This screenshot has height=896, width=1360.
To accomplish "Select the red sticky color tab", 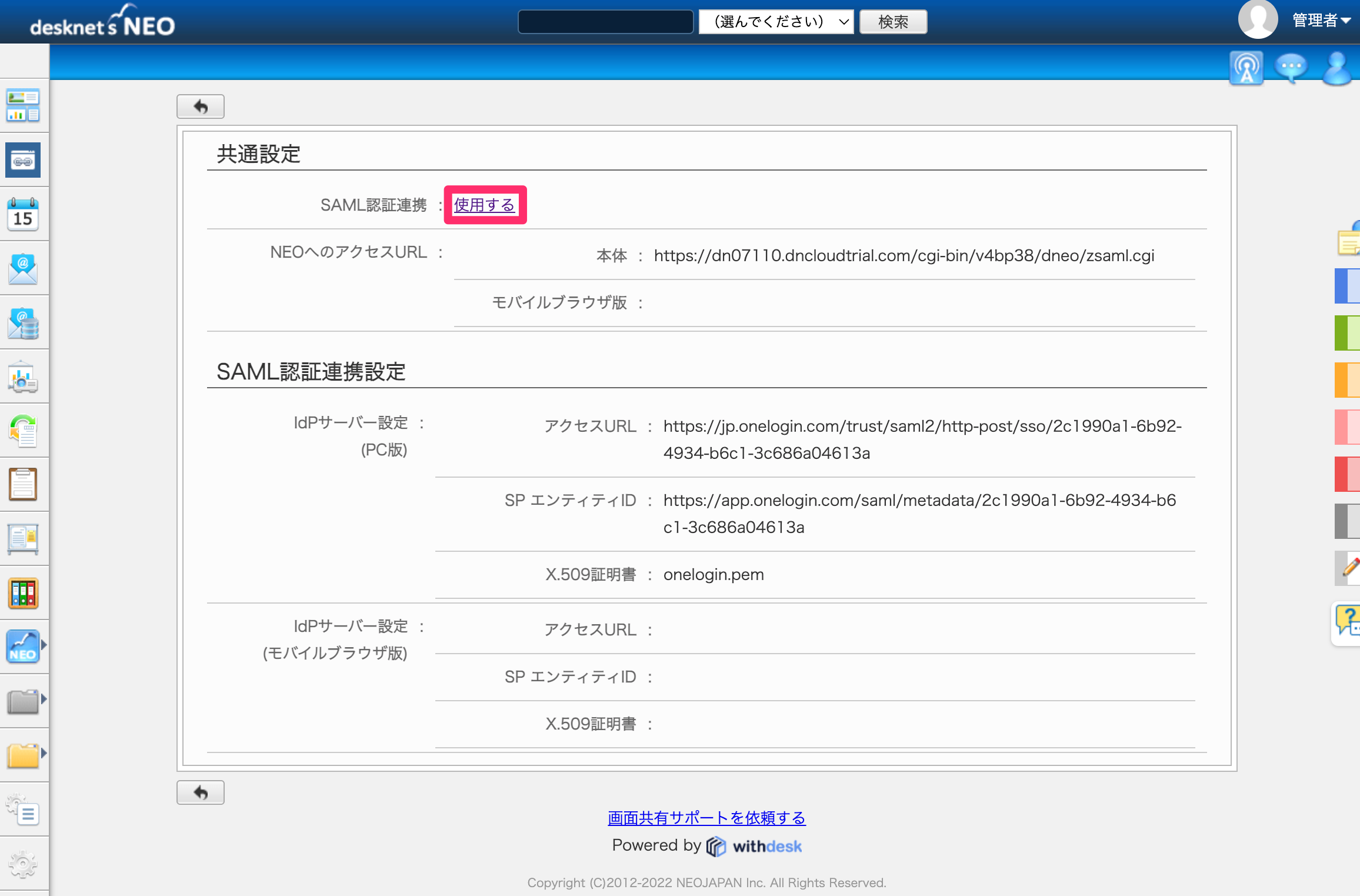I will [x=1348, y=474].
